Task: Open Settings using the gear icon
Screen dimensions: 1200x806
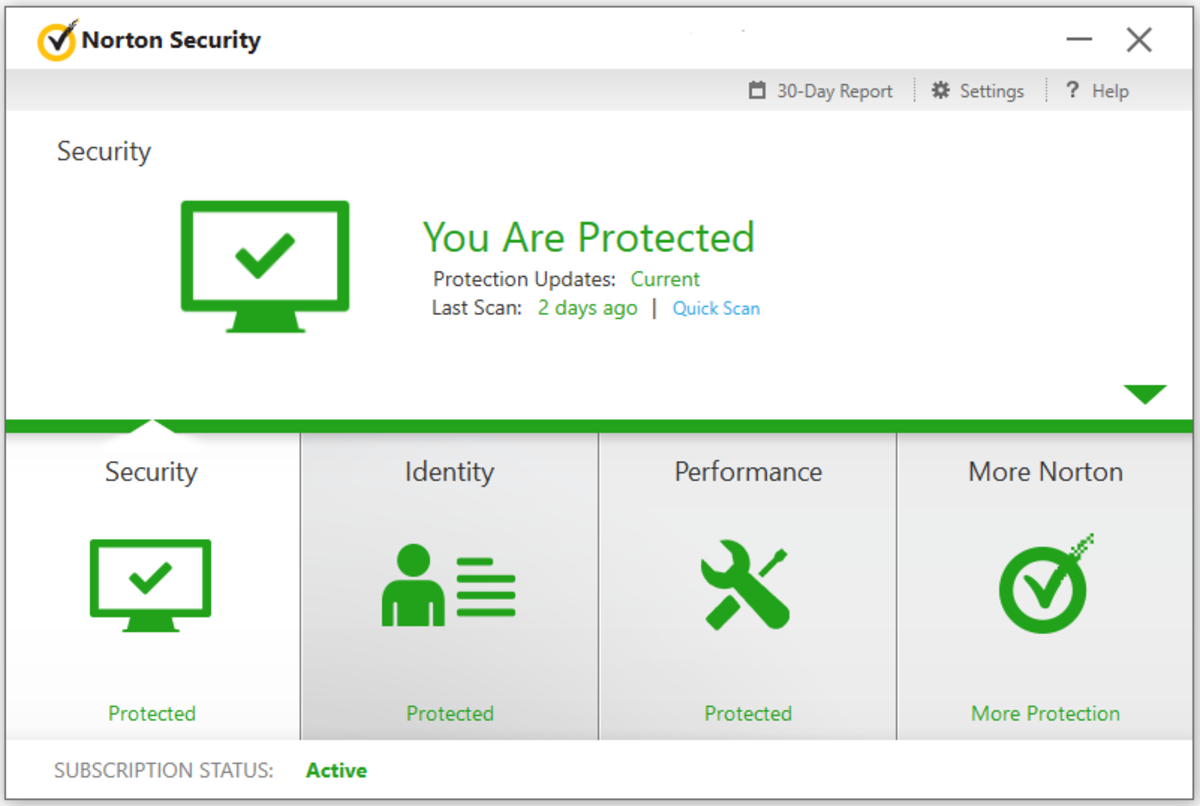Action: coord(941,90)
